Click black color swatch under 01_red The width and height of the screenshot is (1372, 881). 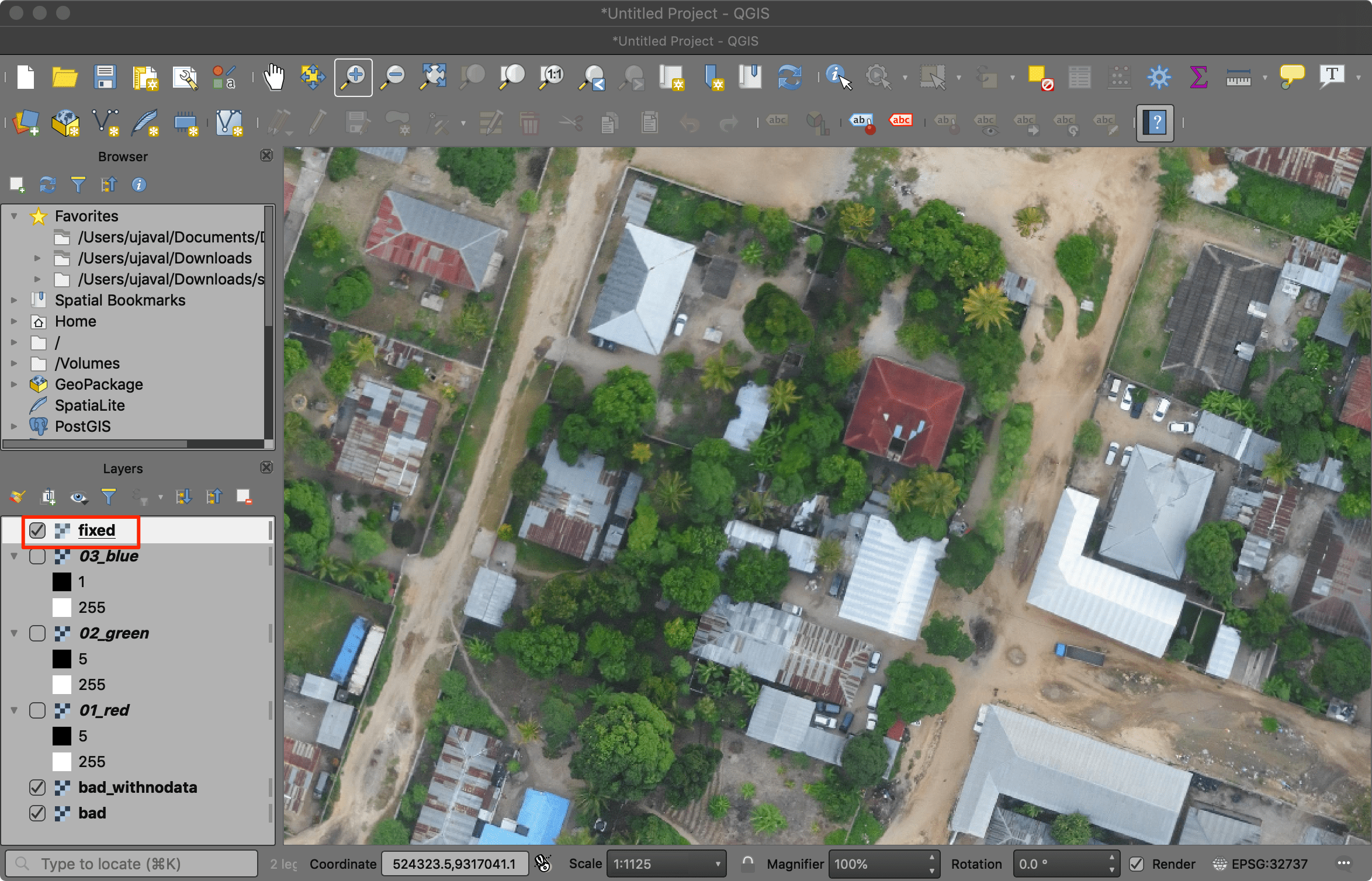click(x=62, y=736)
